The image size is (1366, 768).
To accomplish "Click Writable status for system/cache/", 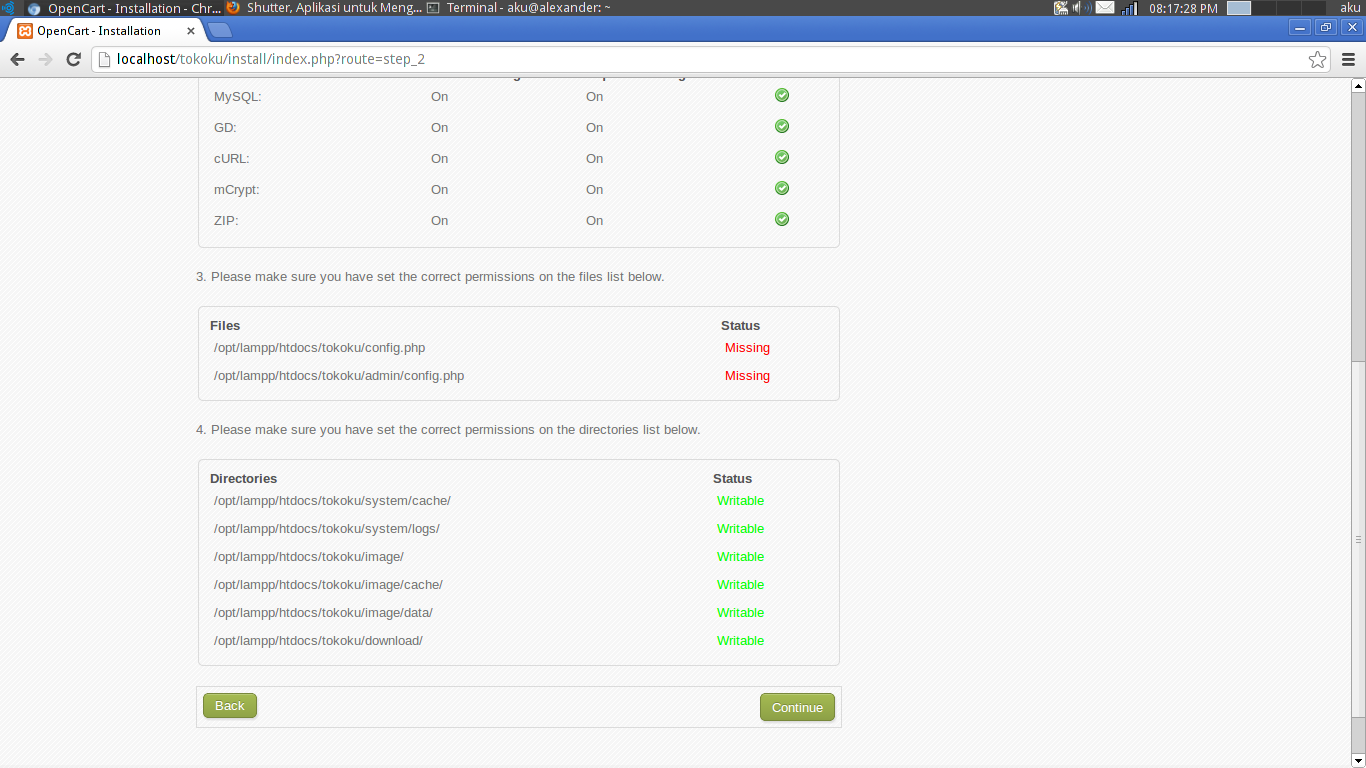I will tap(740, 501).
